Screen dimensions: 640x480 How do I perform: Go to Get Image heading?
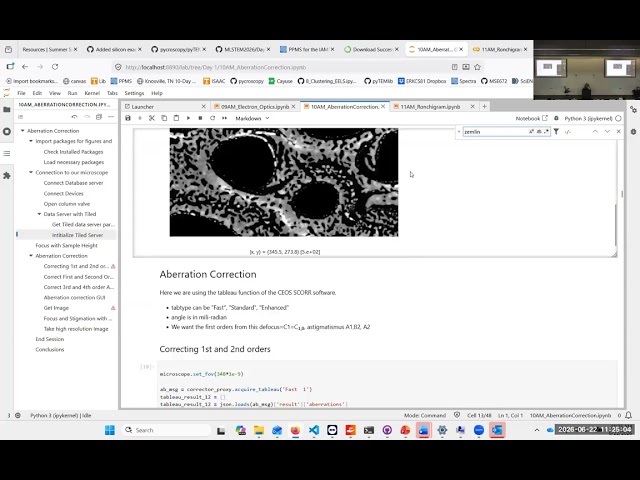(56, 308)
